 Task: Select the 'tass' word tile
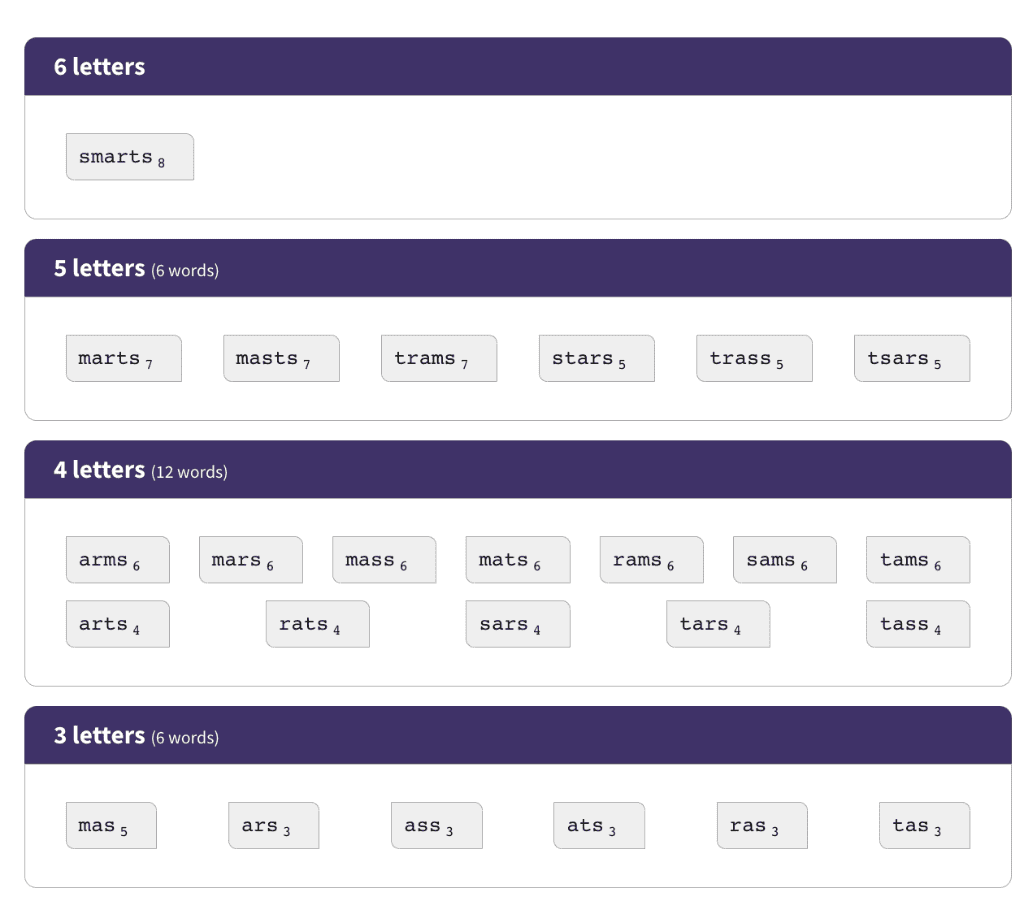[x=918, y=624]
